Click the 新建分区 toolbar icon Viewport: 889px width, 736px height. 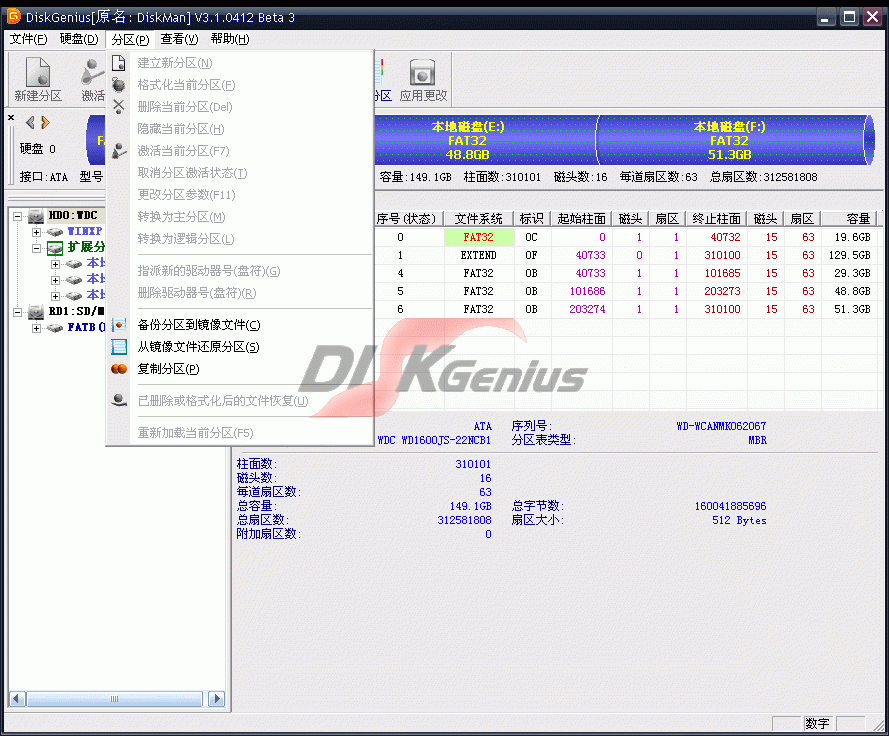pyautogui.click(x=38, y=79)
